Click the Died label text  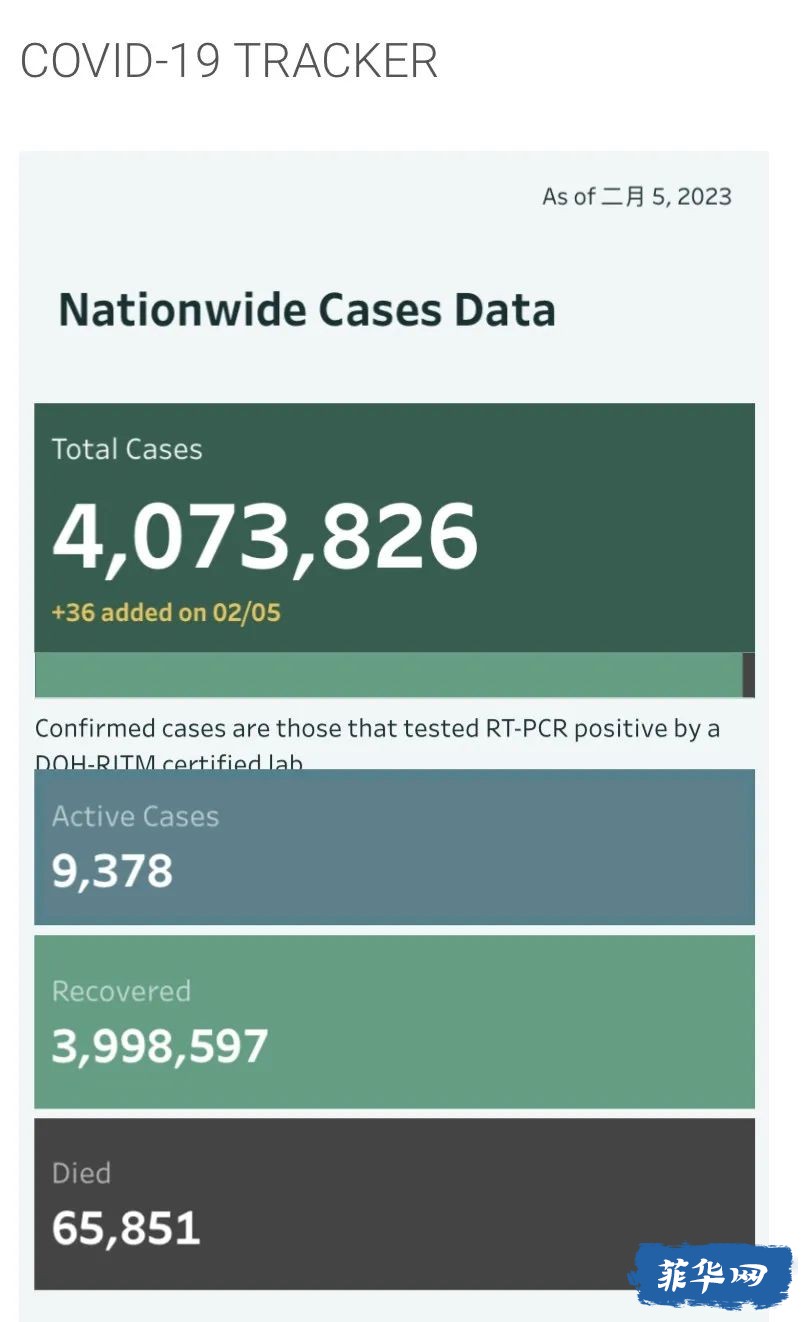coord(81,1173)
